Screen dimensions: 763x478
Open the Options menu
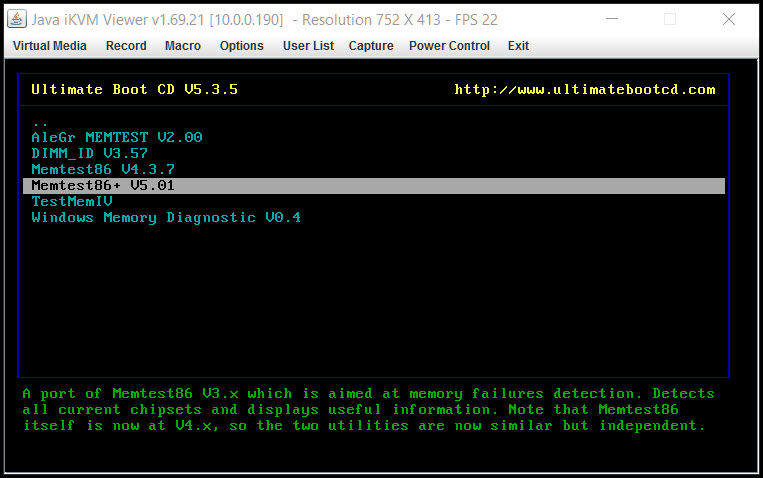coord(241,46)
